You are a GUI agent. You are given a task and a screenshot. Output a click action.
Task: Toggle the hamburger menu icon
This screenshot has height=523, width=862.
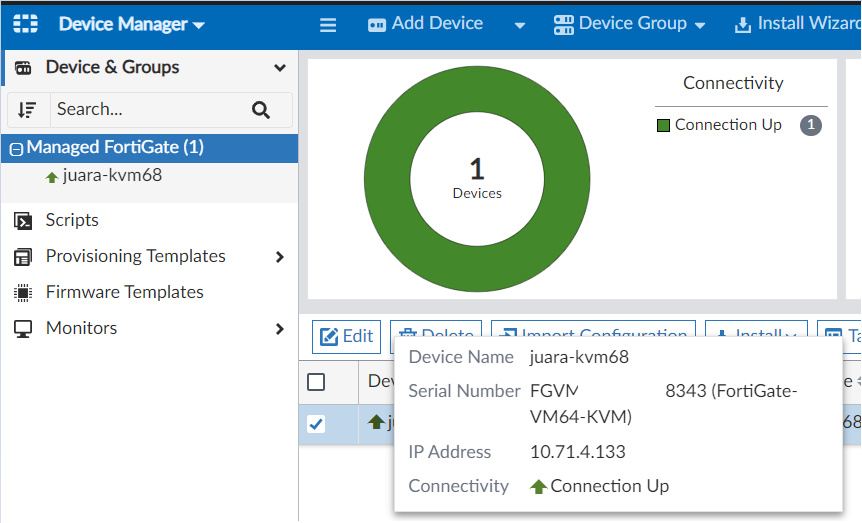tap(328, 25)
